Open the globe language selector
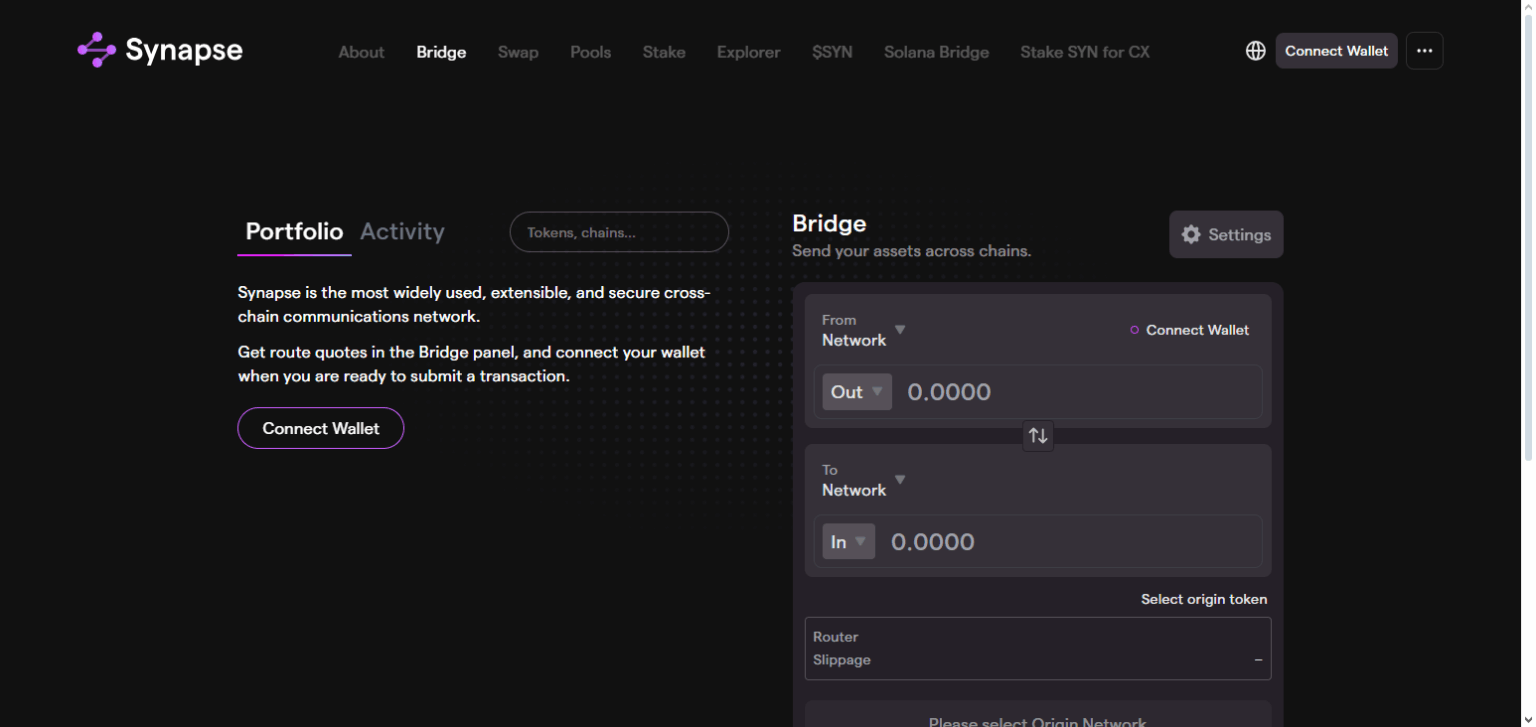 click(1256, 49)
